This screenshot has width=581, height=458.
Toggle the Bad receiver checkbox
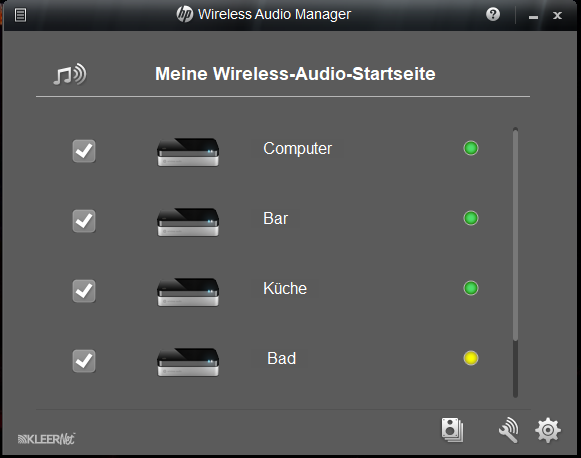tap(84, 361)
